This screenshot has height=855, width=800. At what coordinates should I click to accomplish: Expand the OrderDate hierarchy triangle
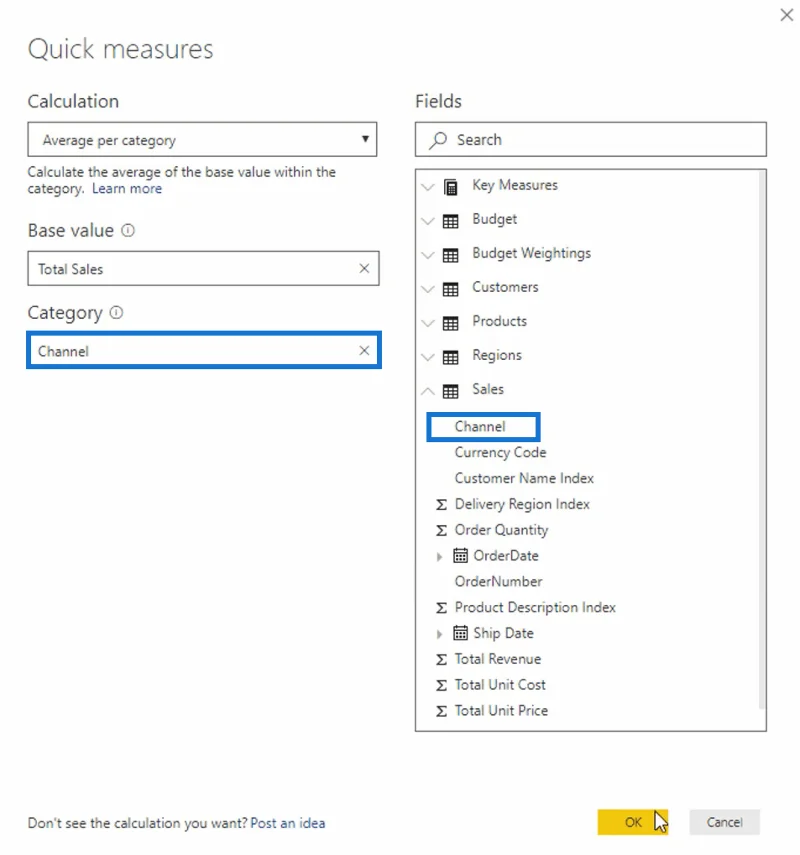coord(440,556)
